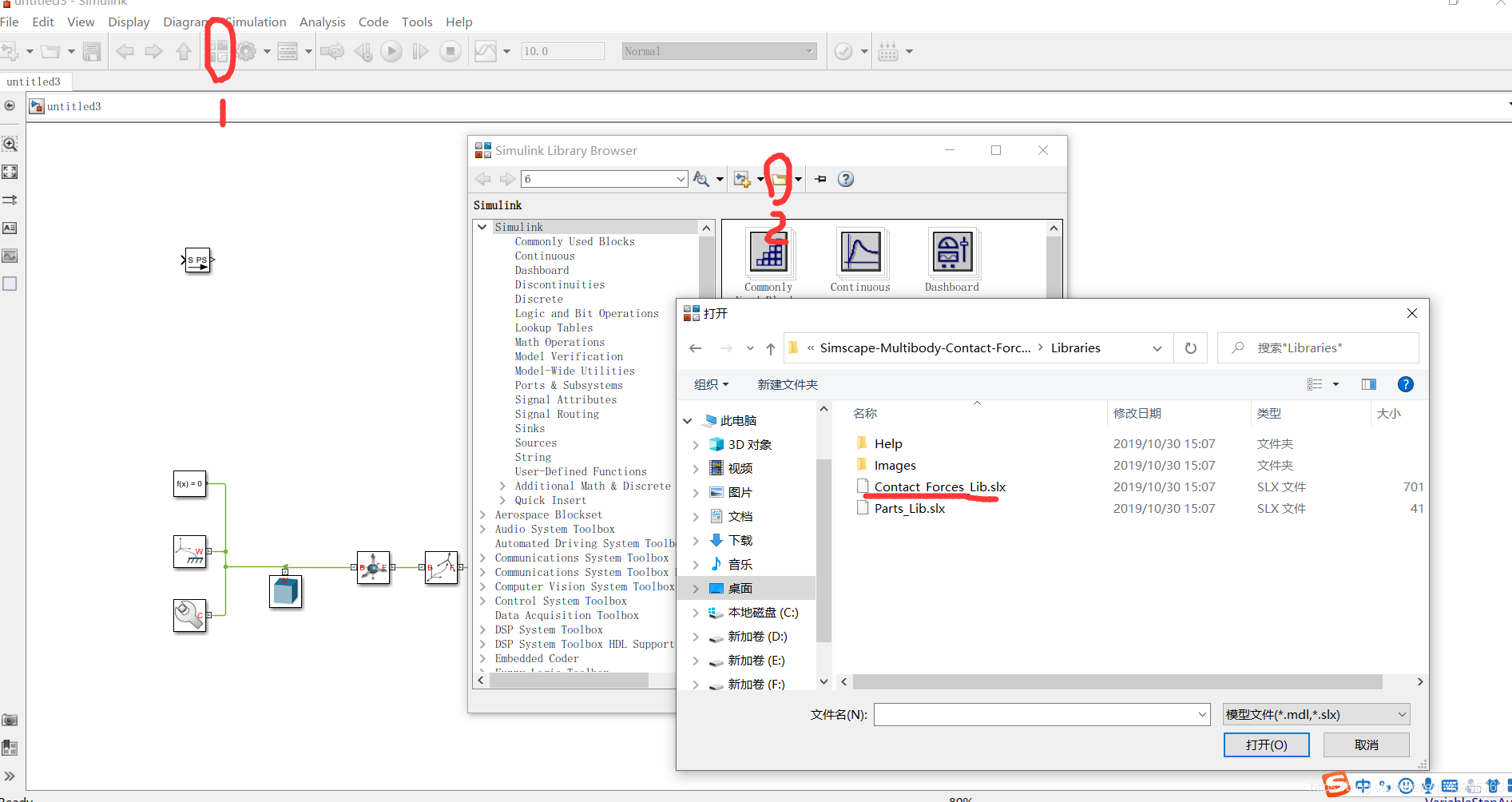
Task: Open the simulation mode Normal dropdown
Action: [719, 51]
